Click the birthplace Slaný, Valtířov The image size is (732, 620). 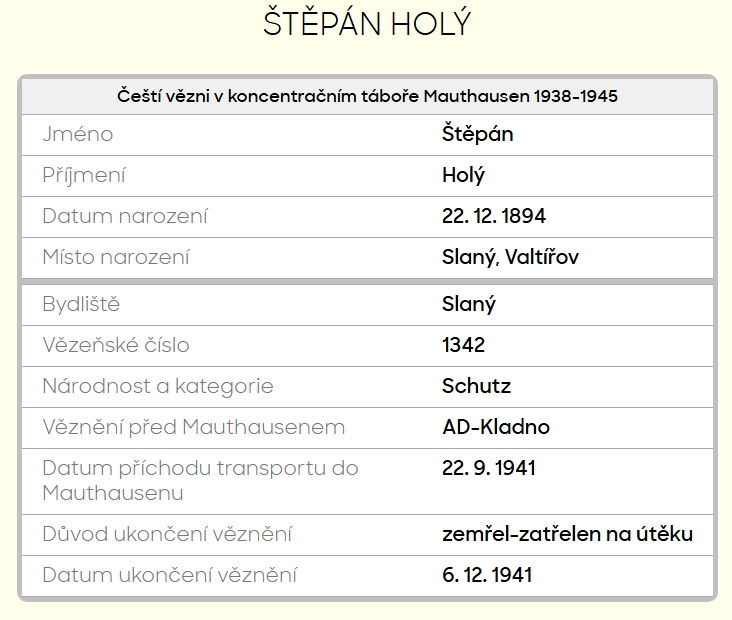[x=510, y=257]
